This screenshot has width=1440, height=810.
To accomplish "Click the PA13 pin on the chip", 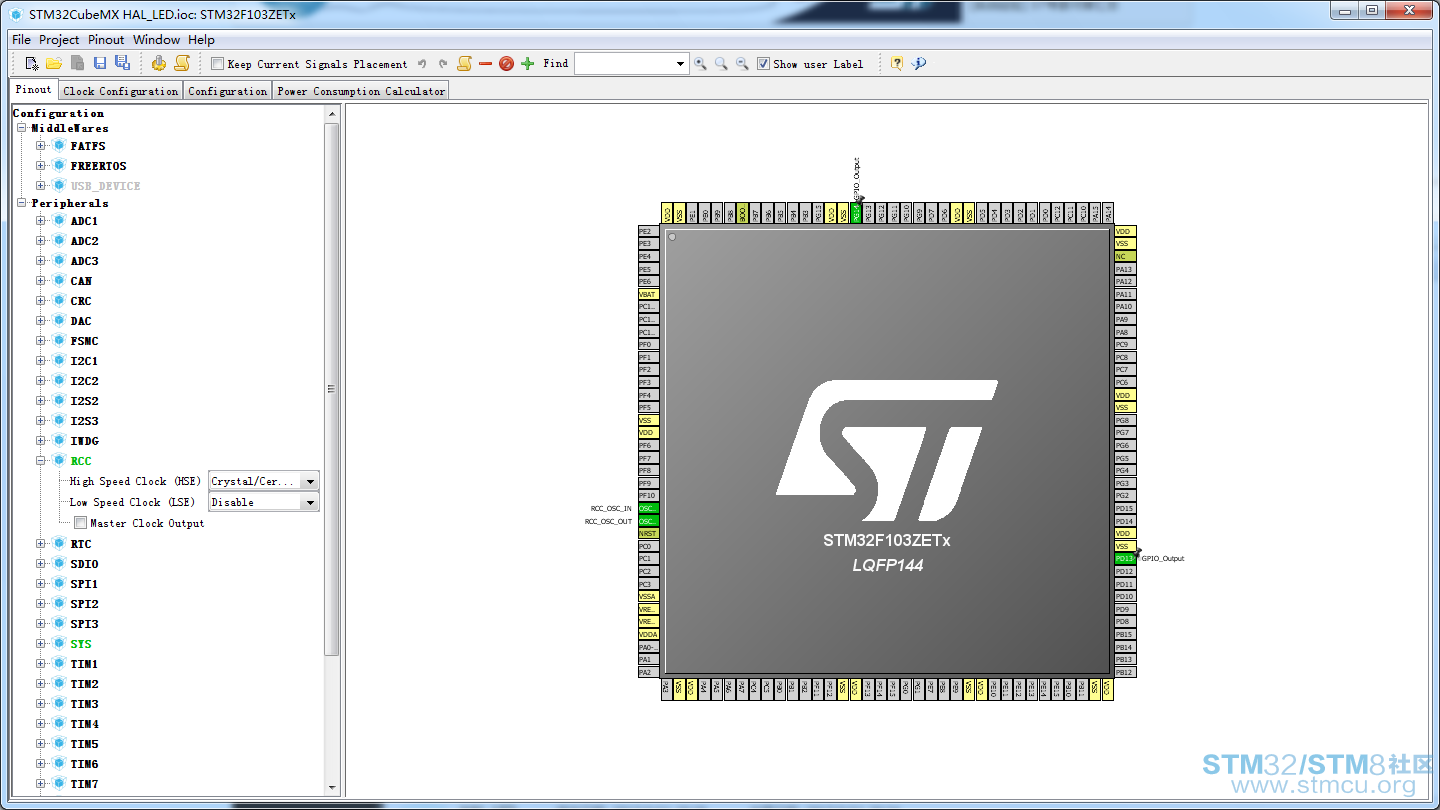I will [x=1125, y=269].
